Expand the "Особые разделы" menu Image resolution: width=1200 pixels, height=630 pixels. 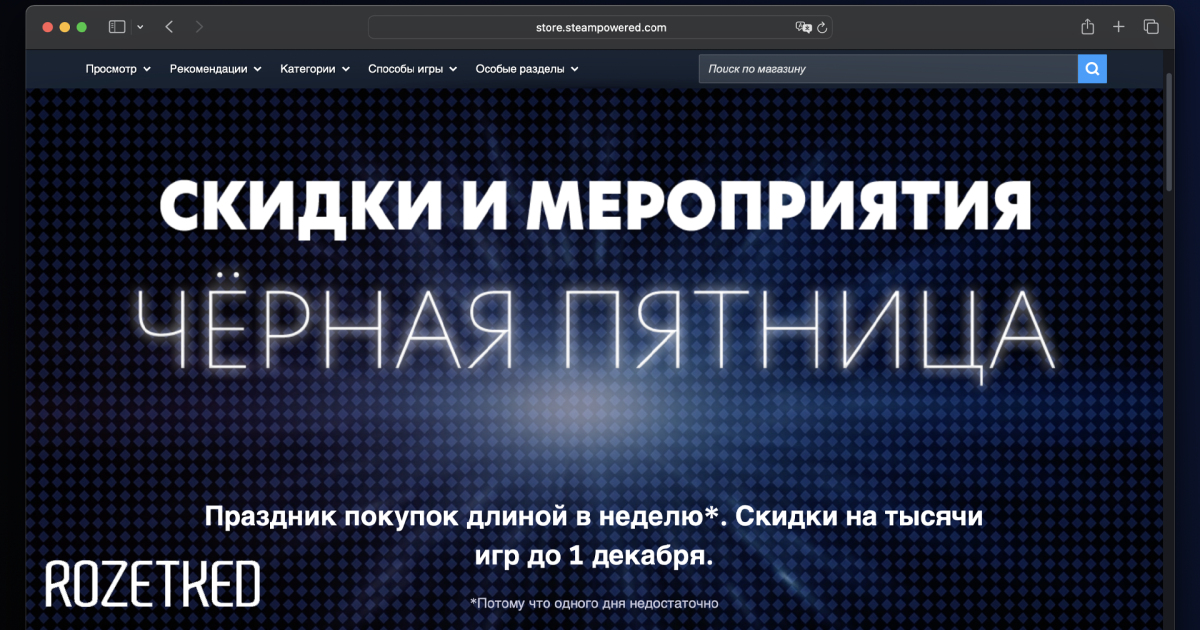tap(527, 69)
